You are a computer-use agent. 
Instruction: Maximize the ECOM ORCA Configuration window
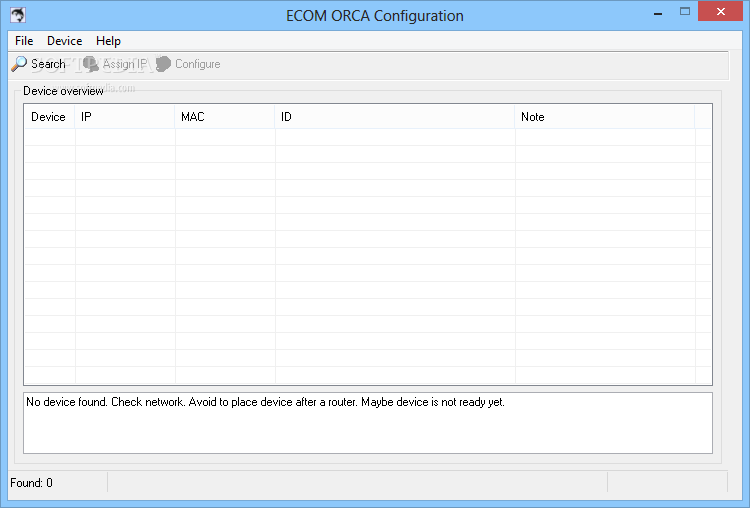pos(685,12)
